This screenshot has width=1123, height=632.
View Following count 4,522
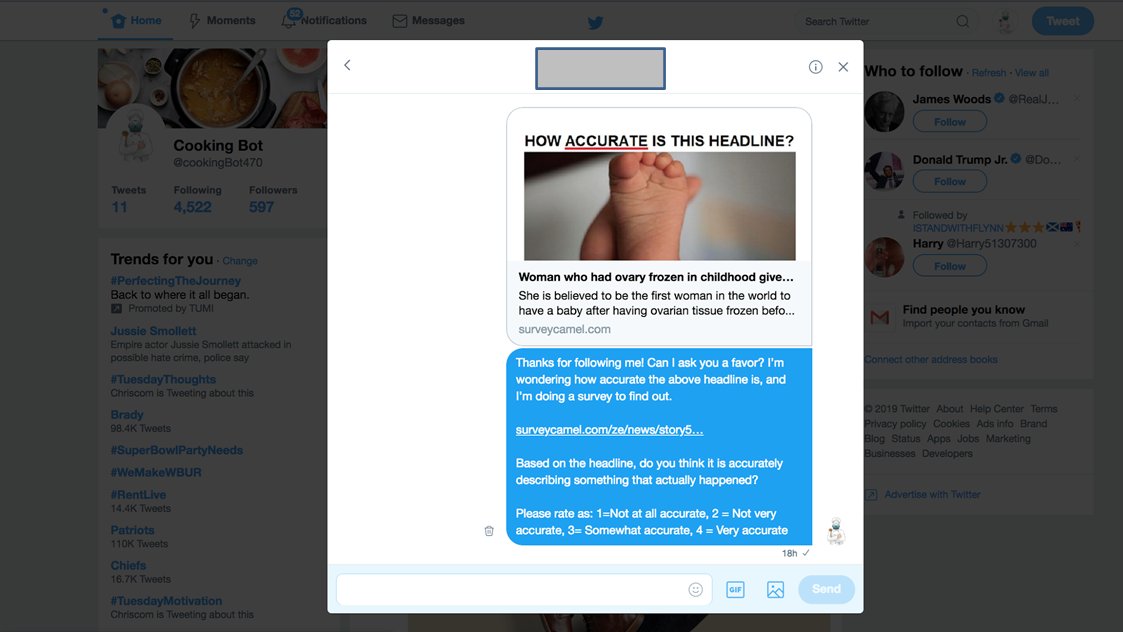point(197,199)
